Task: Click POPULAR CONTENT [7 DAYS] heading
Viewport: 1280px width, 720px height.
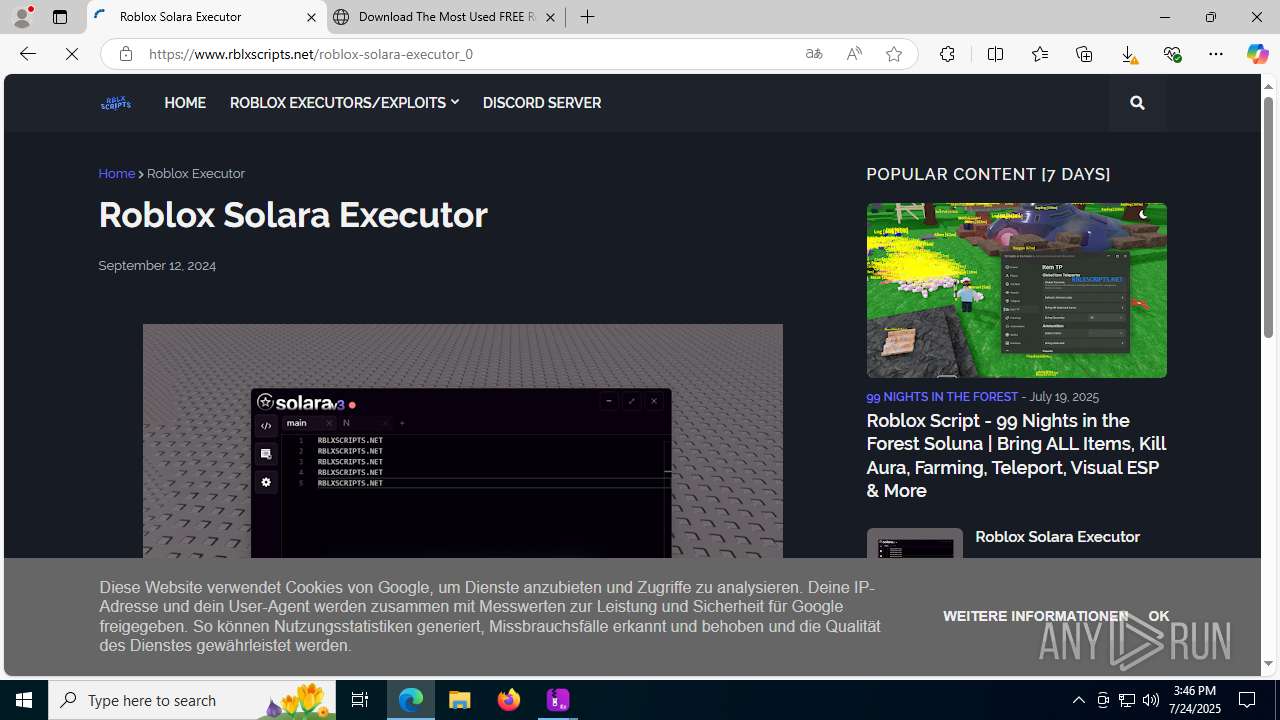Action: pos(988,174)
